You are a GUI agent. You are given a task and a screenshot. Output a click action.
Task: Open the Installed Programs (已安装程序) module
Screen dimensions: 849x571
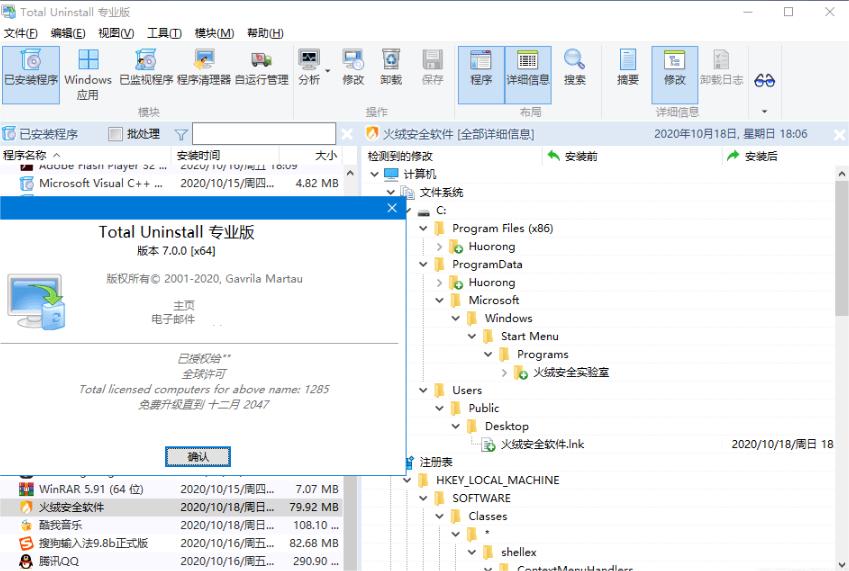[31, 75]
